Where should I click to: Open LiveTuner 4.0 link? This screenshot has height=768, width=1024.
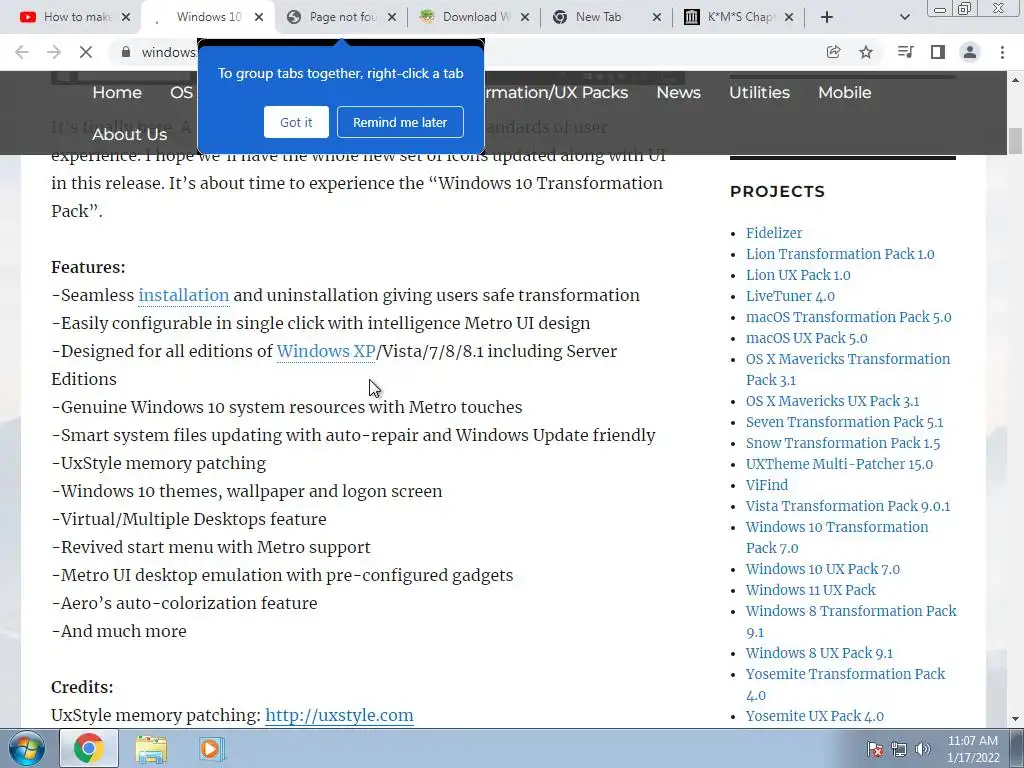790,296
